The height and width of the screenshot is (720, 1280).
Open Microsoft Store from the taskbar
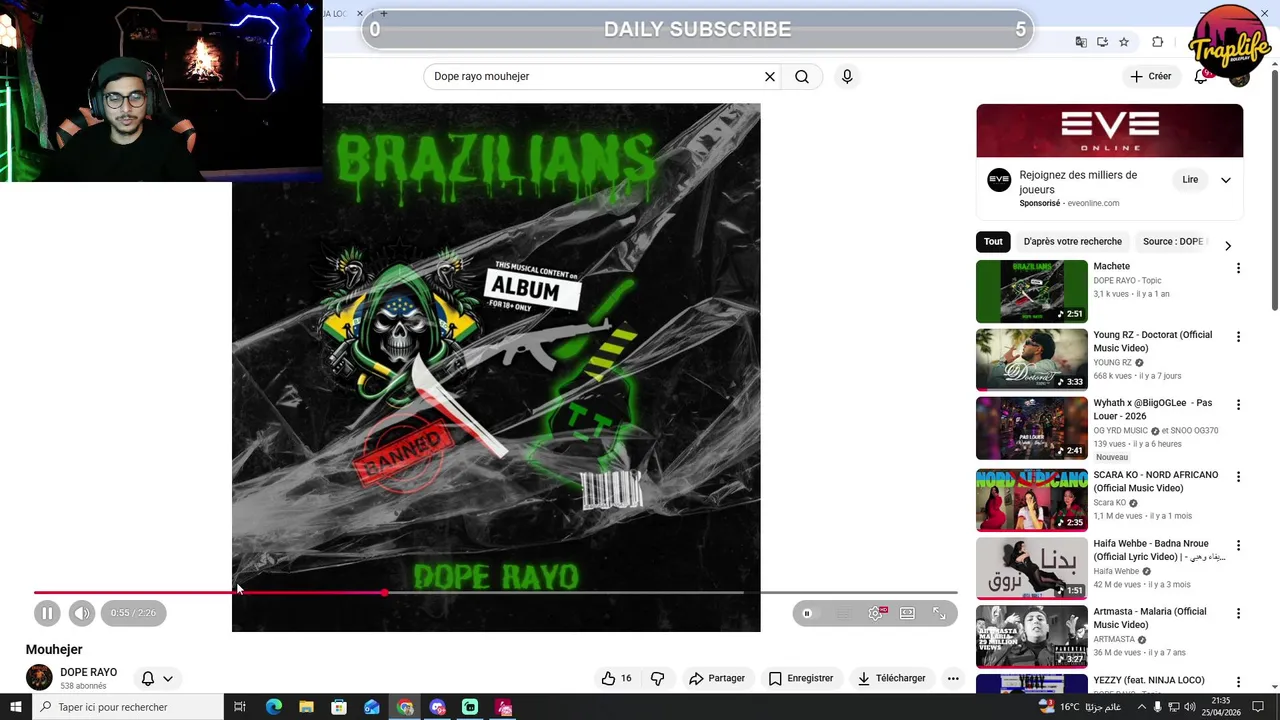point(339,707)
